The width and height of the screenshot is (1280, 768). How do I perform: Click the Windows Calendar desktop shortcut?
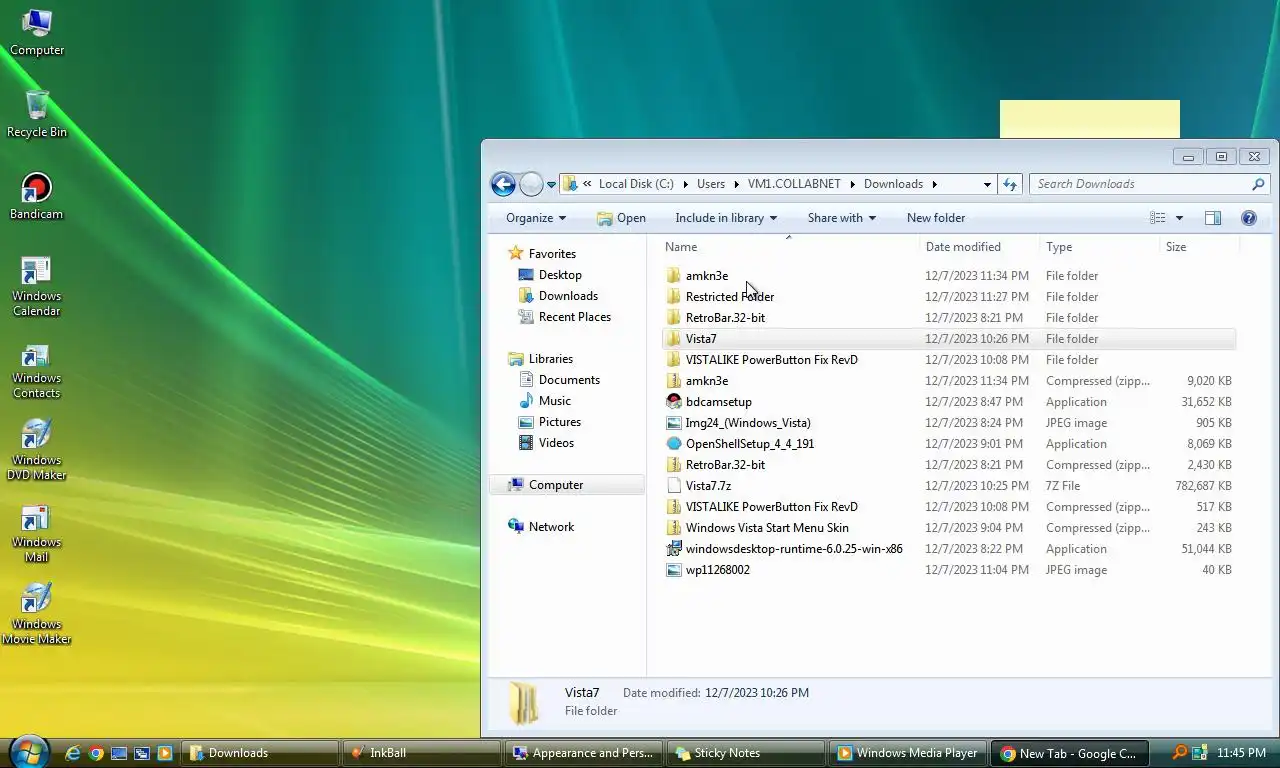click(36, 286)
